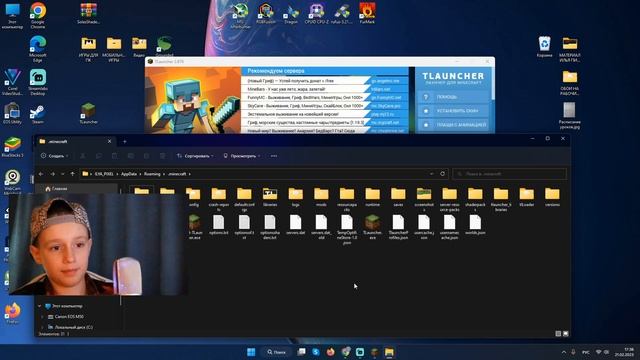The height and width of the screenshot is (360, 640).
Task: Open Microsoft Edge desktop icon
Action: coord(38,49)
